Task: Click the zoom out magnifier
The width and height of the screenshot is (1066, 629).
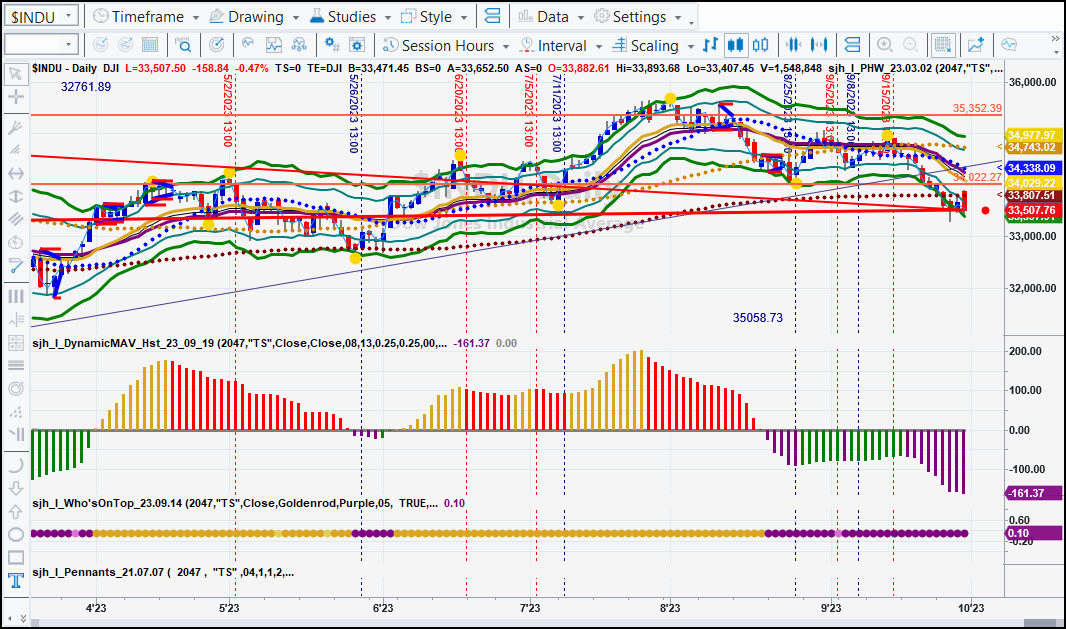Action: (x=910, y=46)
